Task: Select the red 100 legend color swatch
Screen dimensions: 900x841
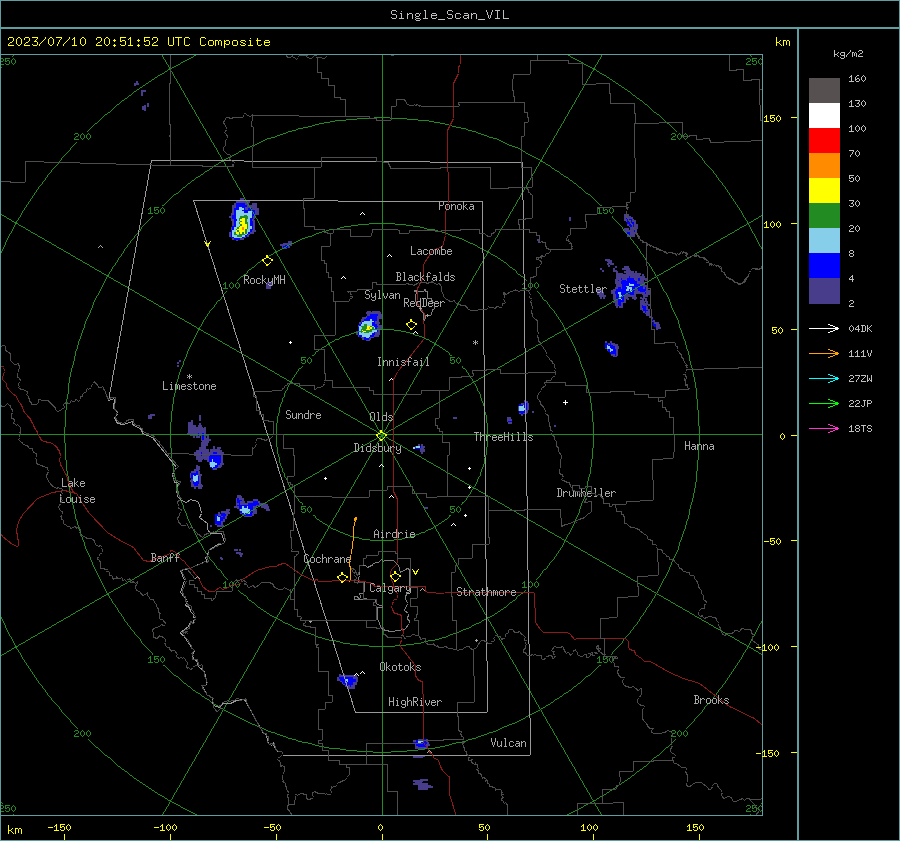Action: click(824, 140)
